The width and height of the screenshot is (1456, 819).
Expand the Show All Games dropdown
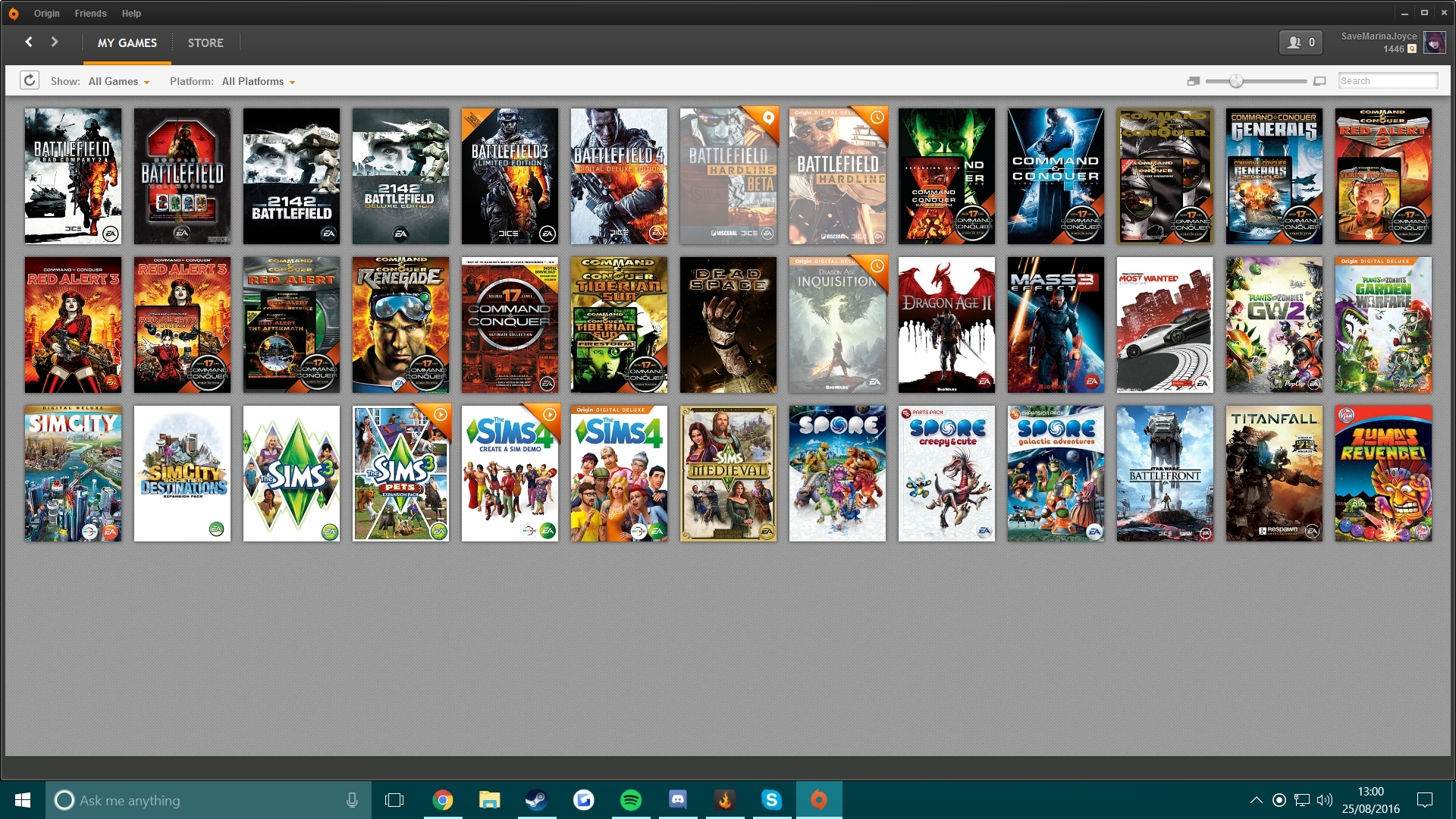[119, 81]
